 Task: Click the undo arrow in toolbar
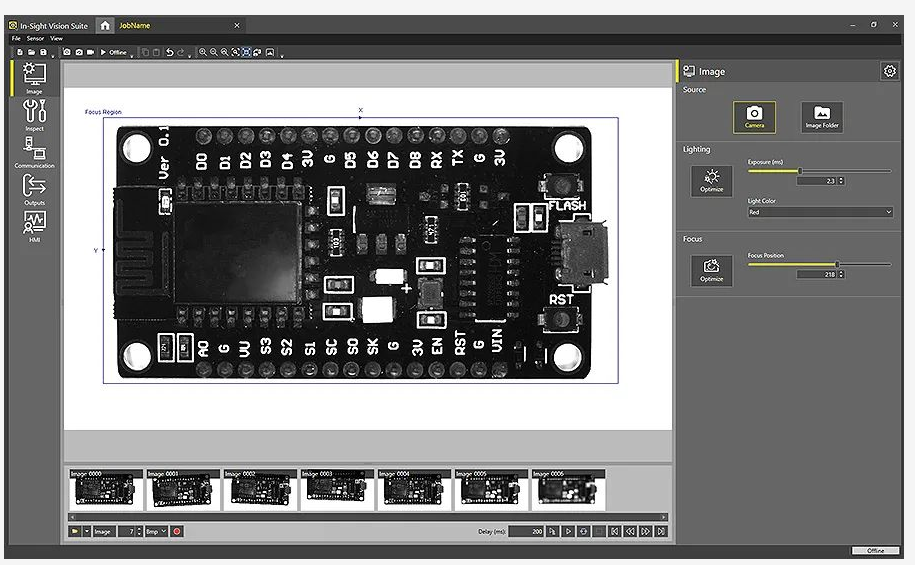(170, 52)
